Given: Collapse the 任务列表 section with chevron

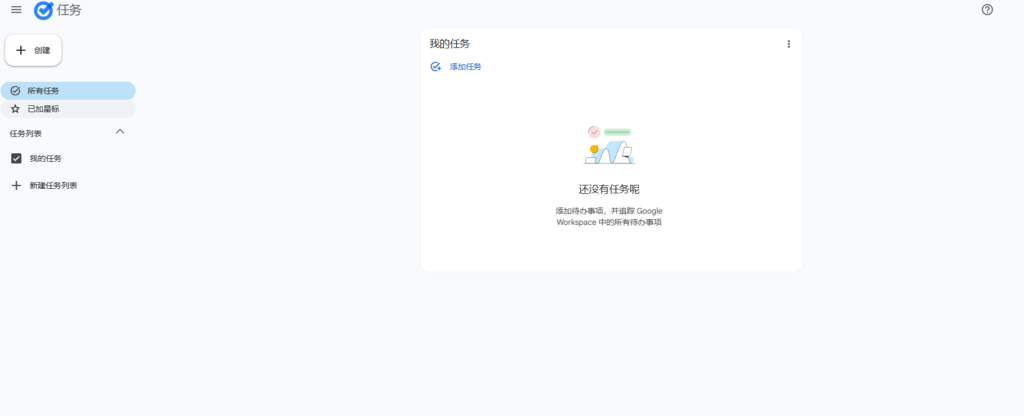Looking at the screenshot, I should coord(120,132).
